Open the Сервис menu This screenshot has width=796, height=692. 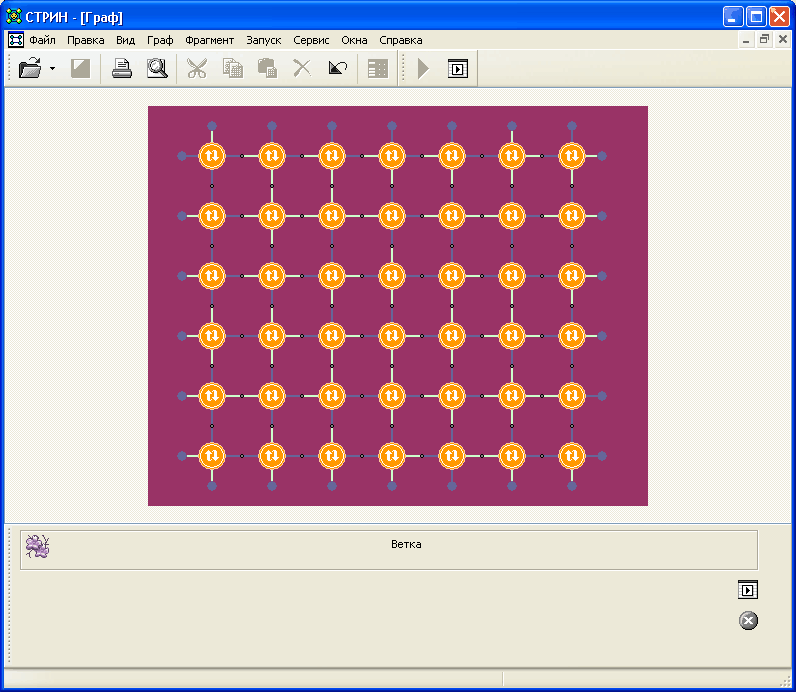311,40
